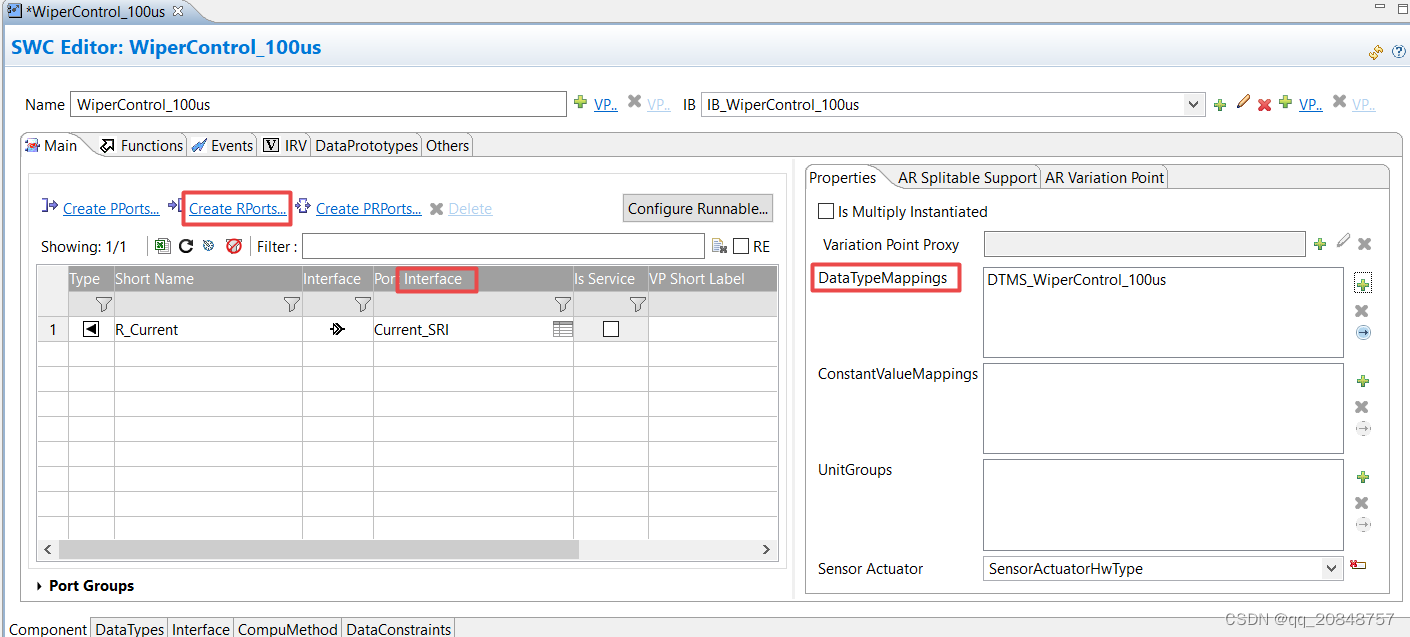The image size is (1410, 637).
Task: Switch to the bottom DataConstraints tab
Action: (398, 629)
